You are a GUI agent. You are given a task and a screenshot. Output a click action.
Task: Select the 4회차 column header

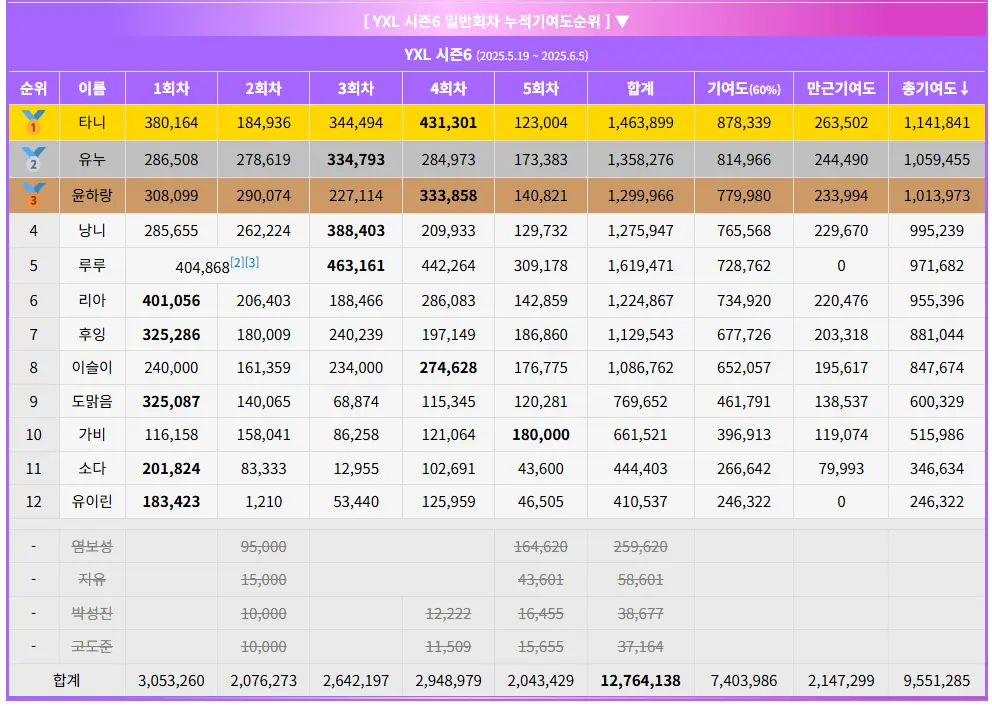[x=449, y=89]
